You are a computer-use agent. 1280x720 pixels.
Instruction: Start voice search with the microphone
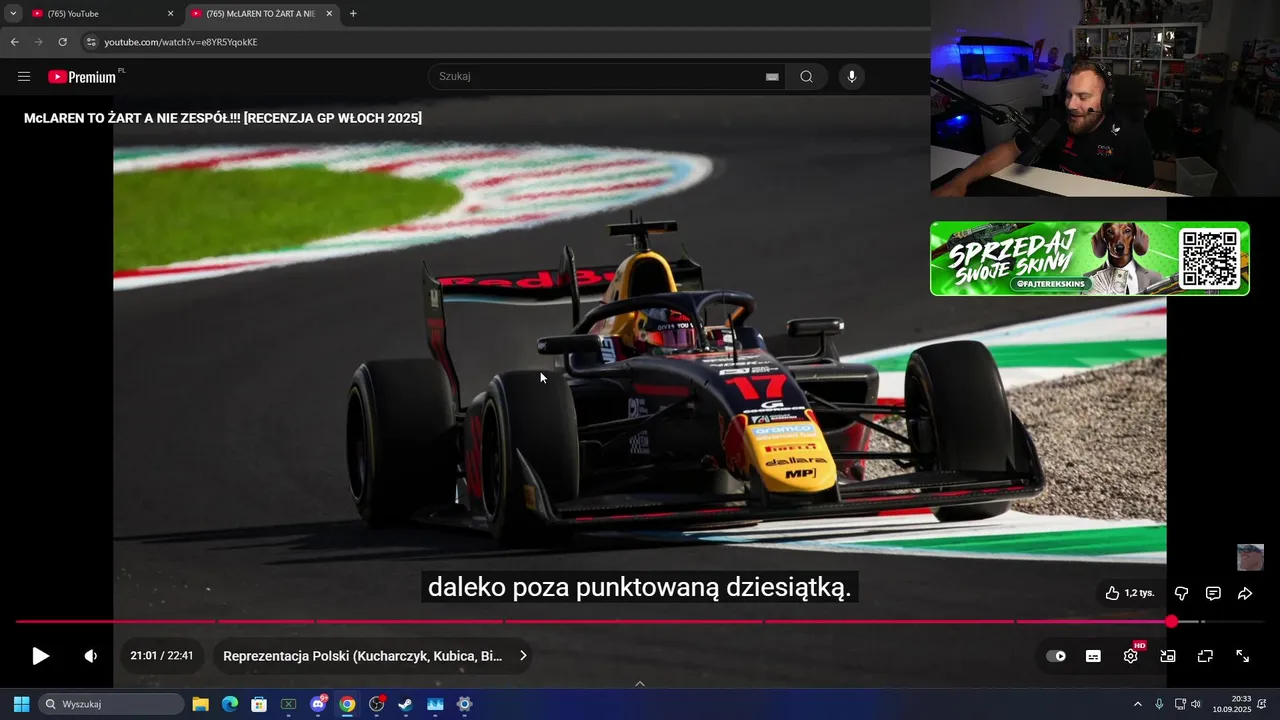point(852,77)
